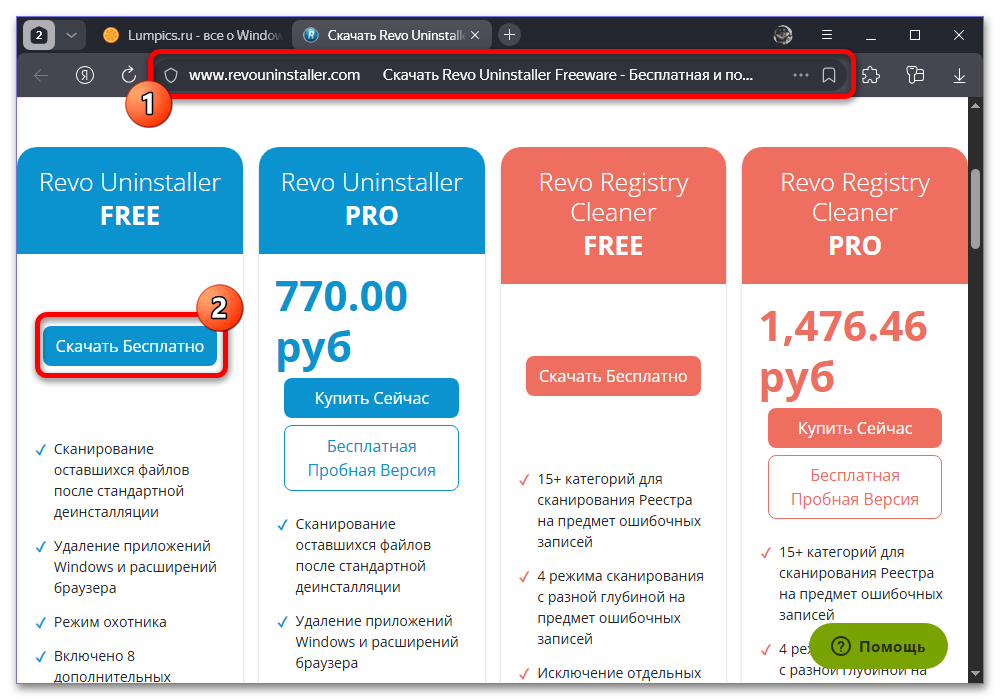Click the Revo Registry Cleaner FREE heading
1000x700 pixels.
click(x=613, y=214)
